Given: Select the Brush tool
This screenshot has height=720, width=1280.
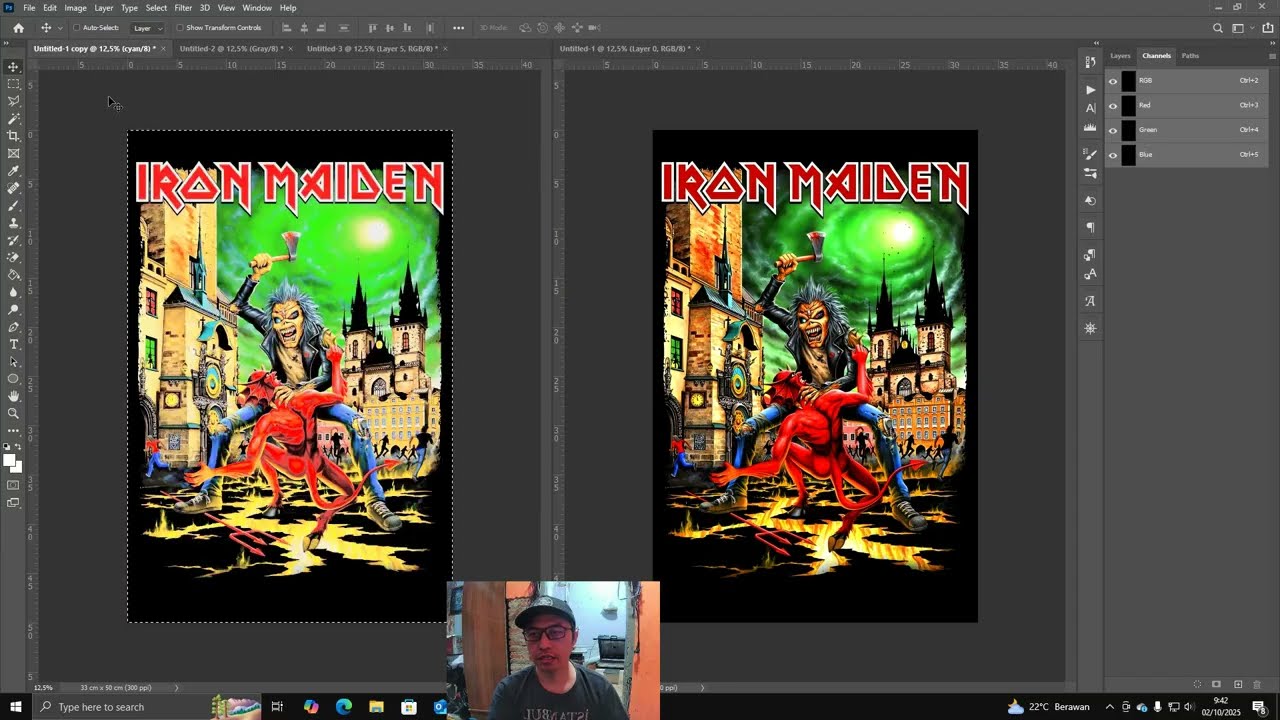Looking at the screenshot, I should tap(13, 205).
